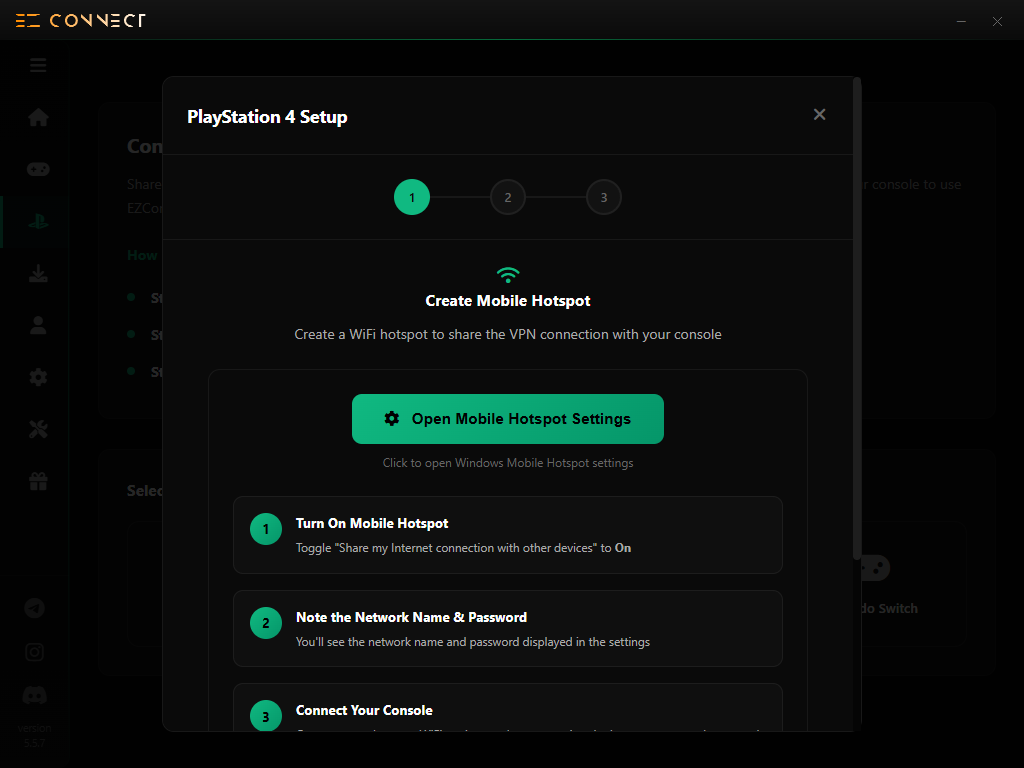
Task: Click the Create Mobile Hotspot heading
Action: pyautogui.click(x=508, y=300)
